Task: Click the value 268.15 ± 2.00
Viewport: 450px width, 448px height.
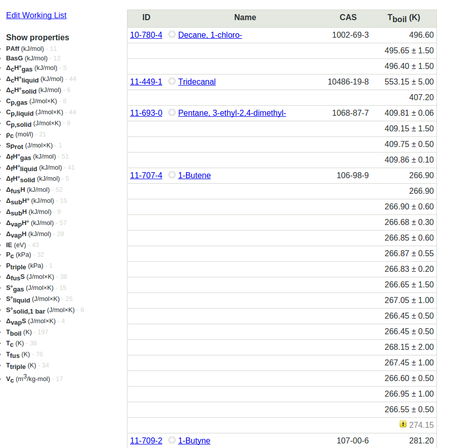Action: [409, 347]
